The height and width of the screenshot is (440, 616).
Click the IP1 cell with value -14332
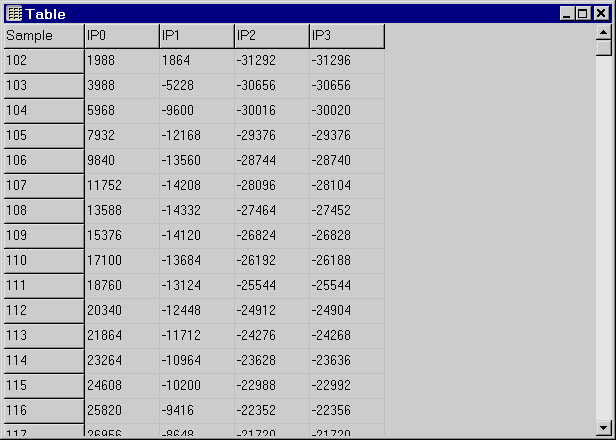196,211
